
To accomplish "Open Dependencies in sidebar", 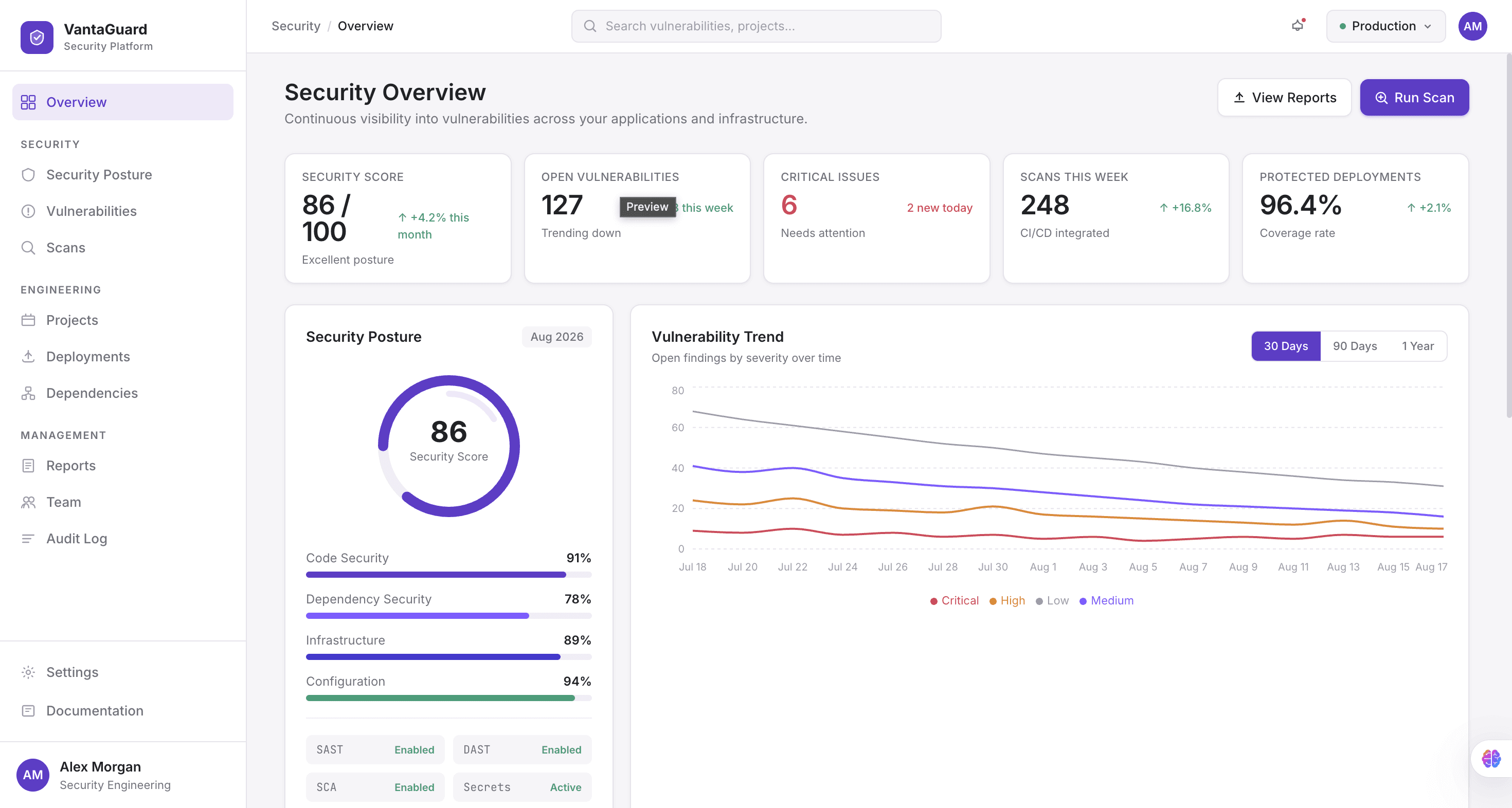I will 123,393.
